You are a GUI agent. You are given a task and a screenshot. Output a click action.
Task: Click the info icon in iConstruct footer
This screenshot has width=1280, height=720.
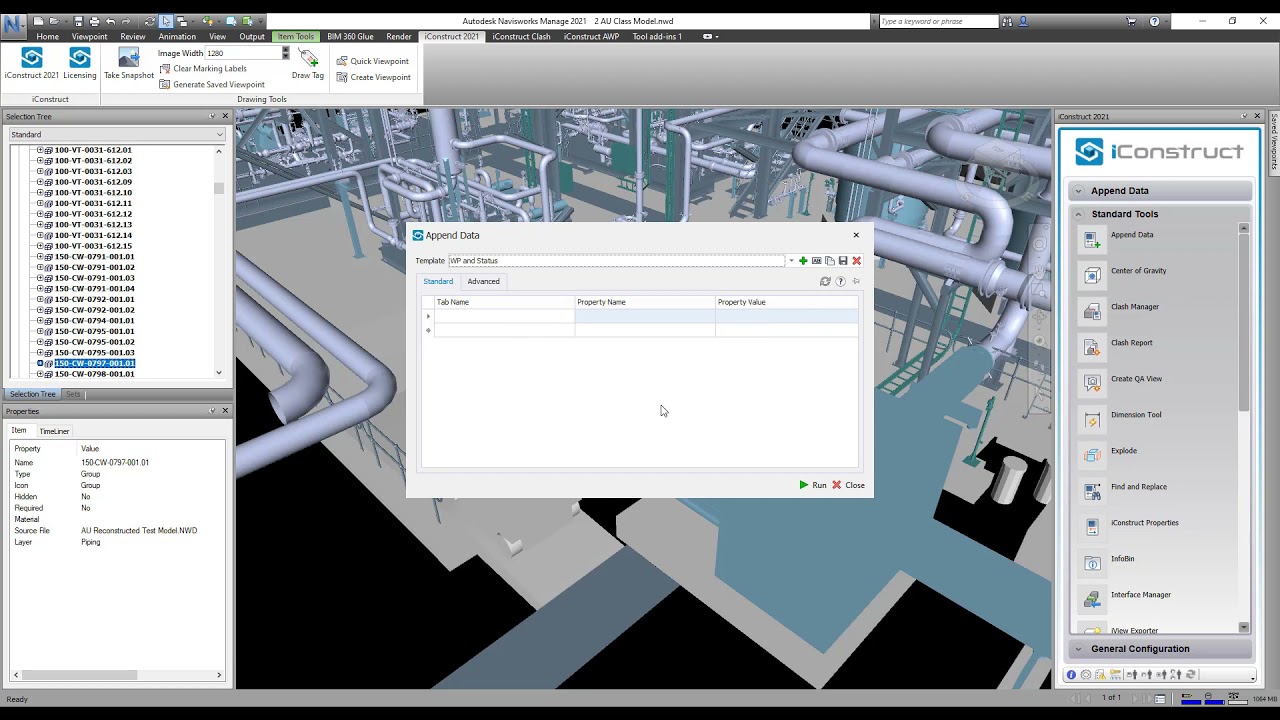tap(1071, 675)
